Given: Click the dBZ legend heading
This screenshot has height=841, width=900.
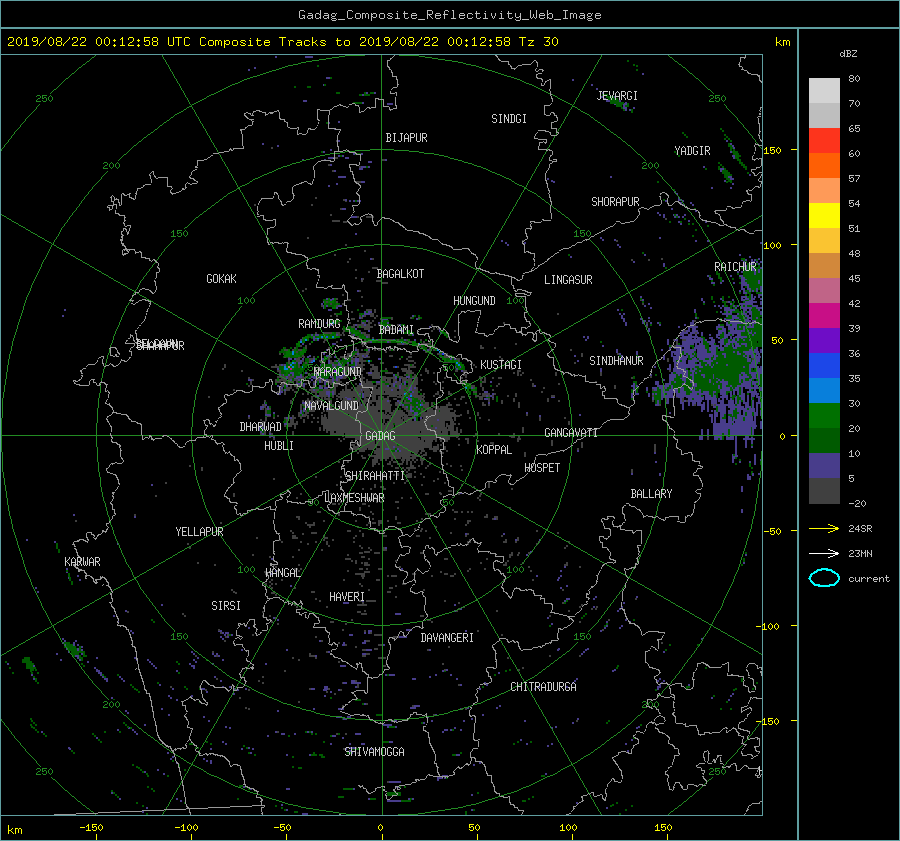Looking at the screenshot, I should [x=848, y=53].
